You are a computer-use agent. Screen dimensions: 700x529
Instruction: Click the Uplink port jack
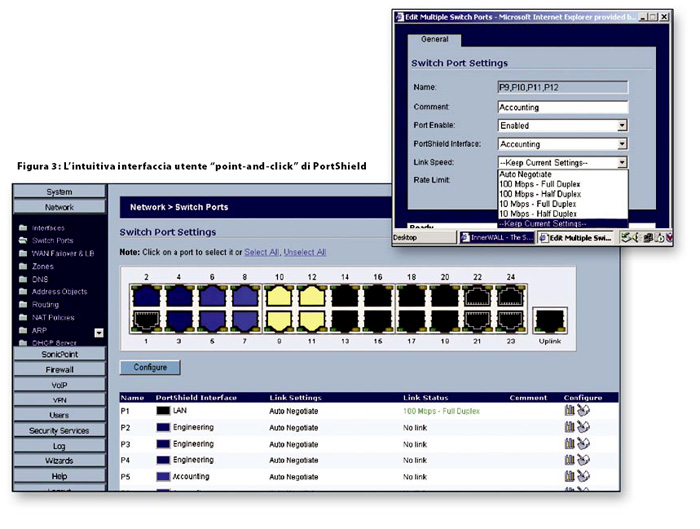(550, 321)
